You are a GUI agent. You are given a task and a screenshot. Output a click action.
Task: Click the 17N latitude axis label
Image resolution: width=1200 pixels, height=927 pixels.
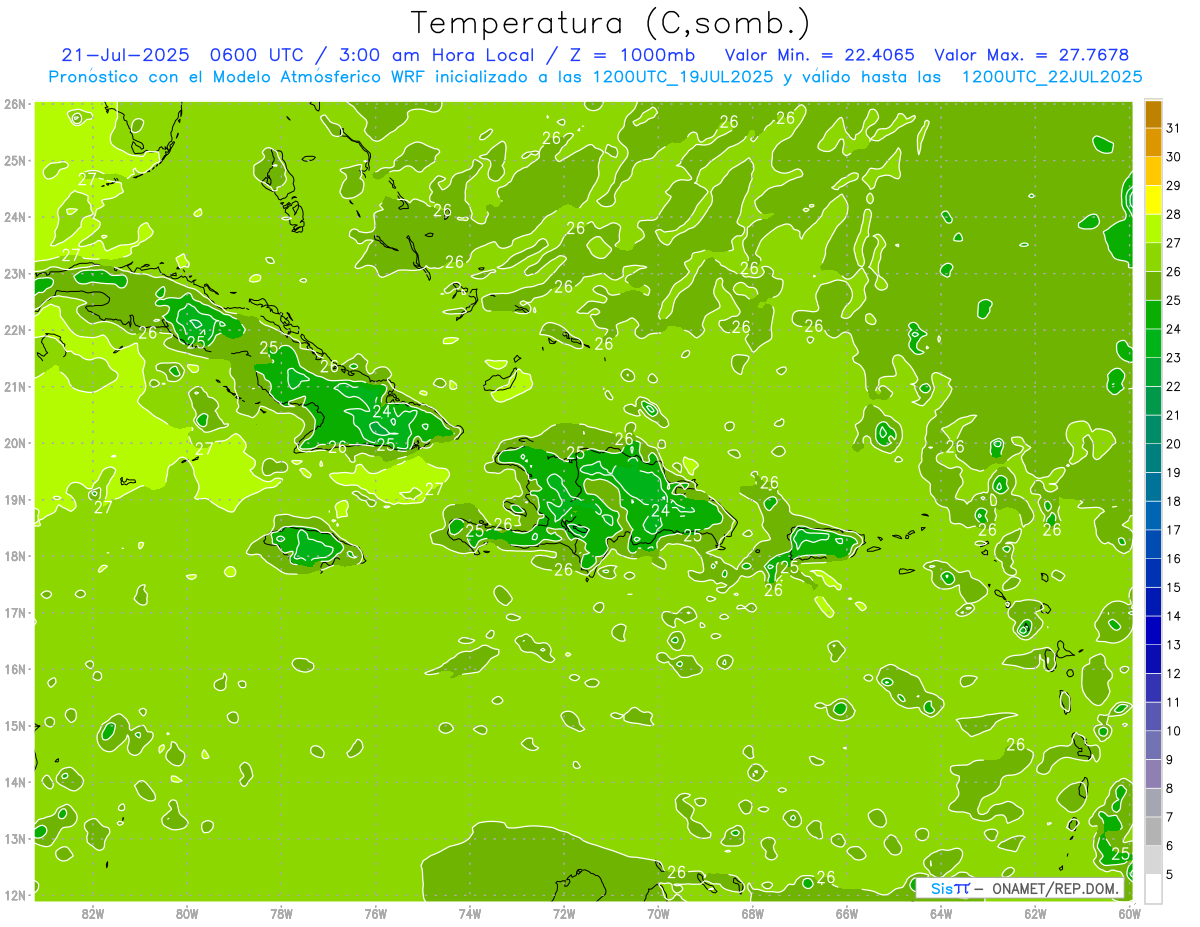coord(16,612)
